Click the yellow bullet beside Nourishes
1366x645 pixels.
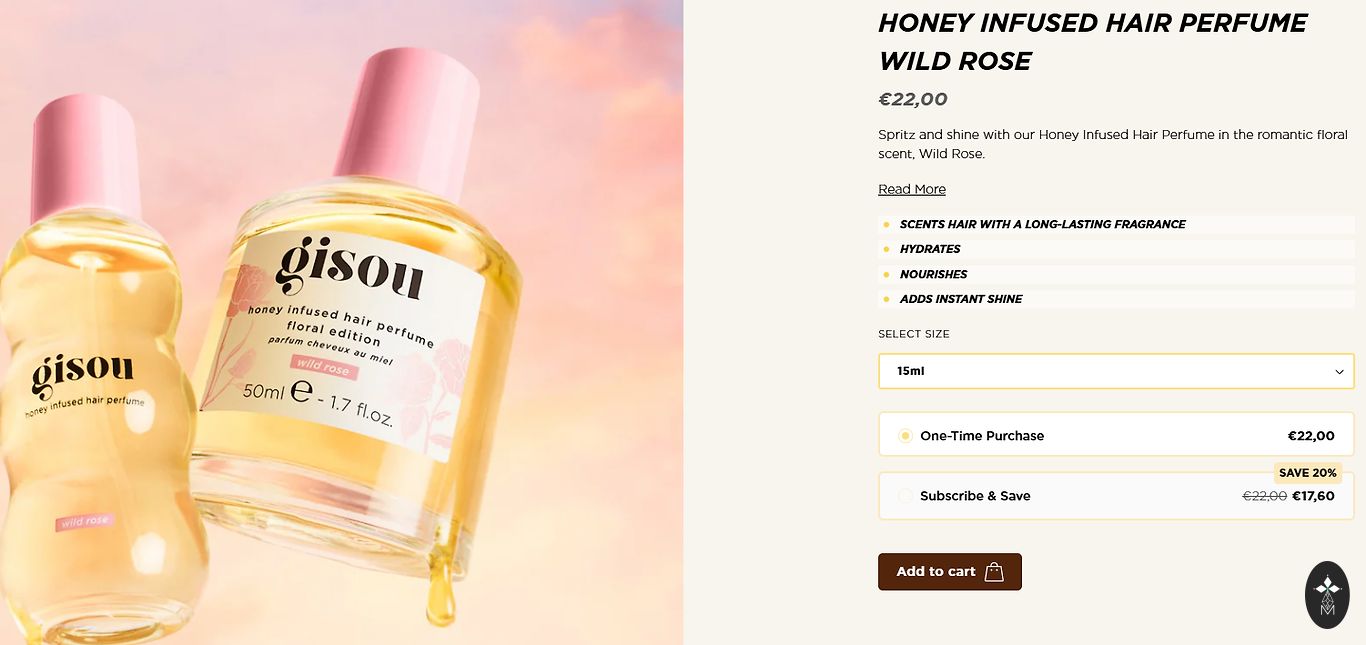(x=887, y=274)
